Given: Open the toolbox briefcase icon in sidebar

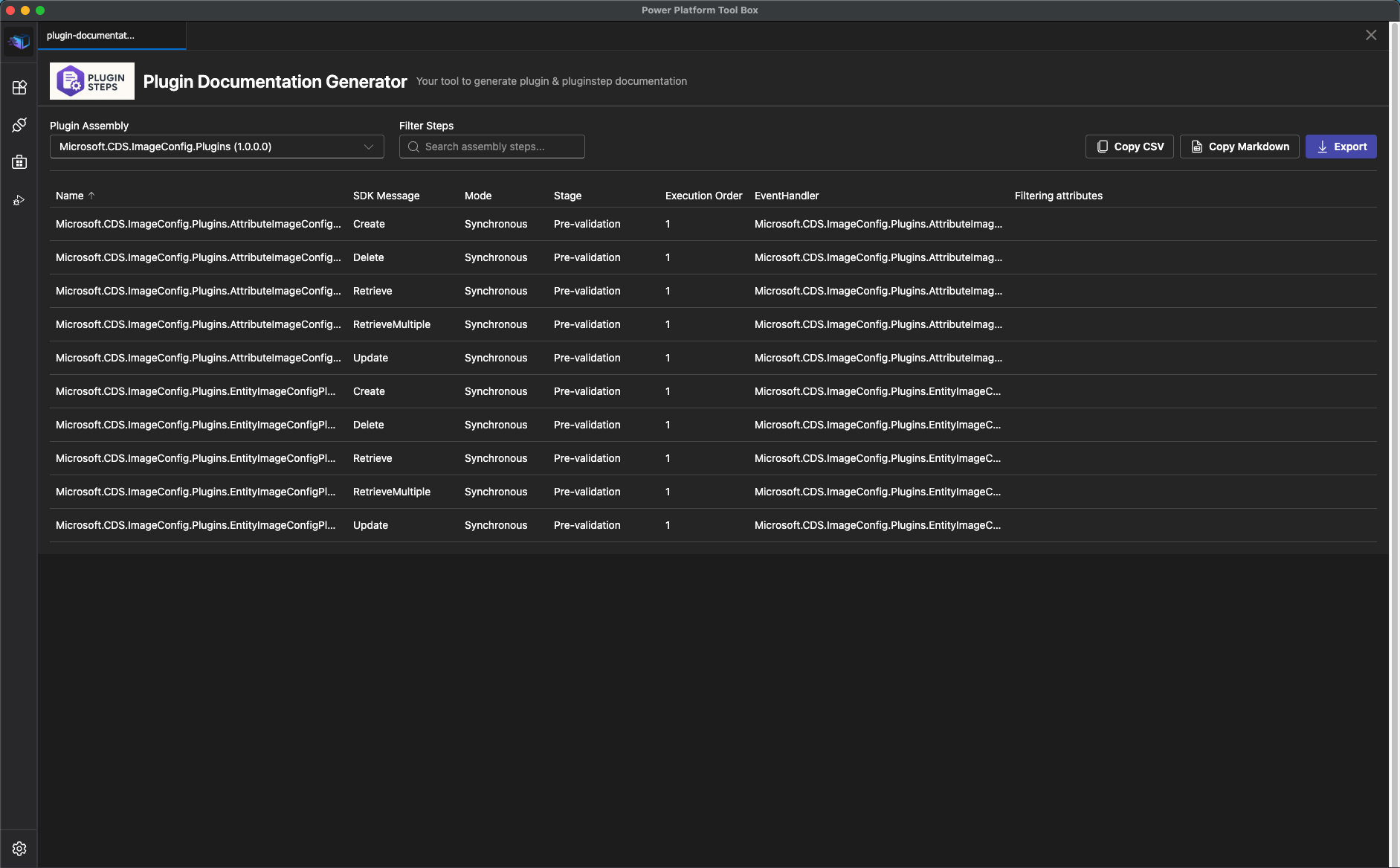Looking at the screenshot, I should click(x=19, y=161).
